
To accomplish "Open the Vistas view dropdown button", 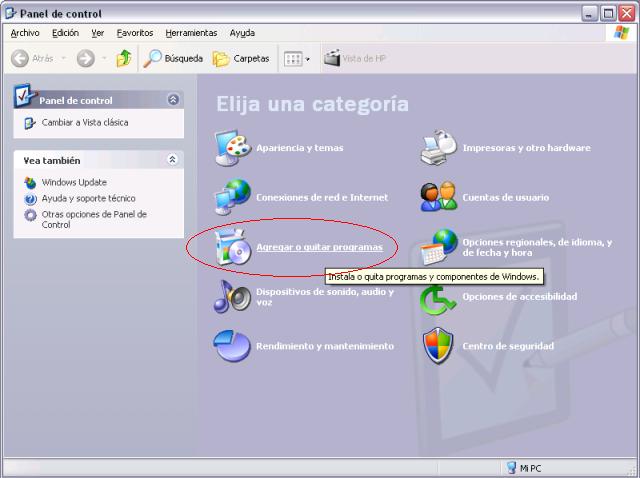I will [297, 59].
